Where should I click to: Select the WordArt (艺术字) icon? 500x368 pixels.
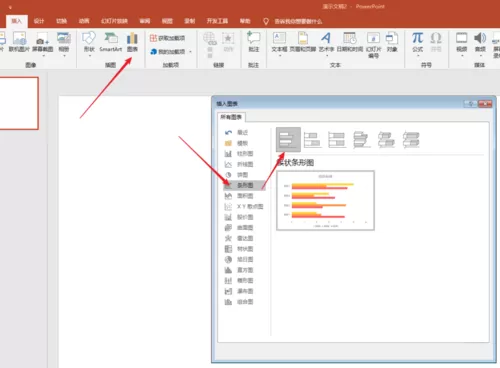pos(326,42)
